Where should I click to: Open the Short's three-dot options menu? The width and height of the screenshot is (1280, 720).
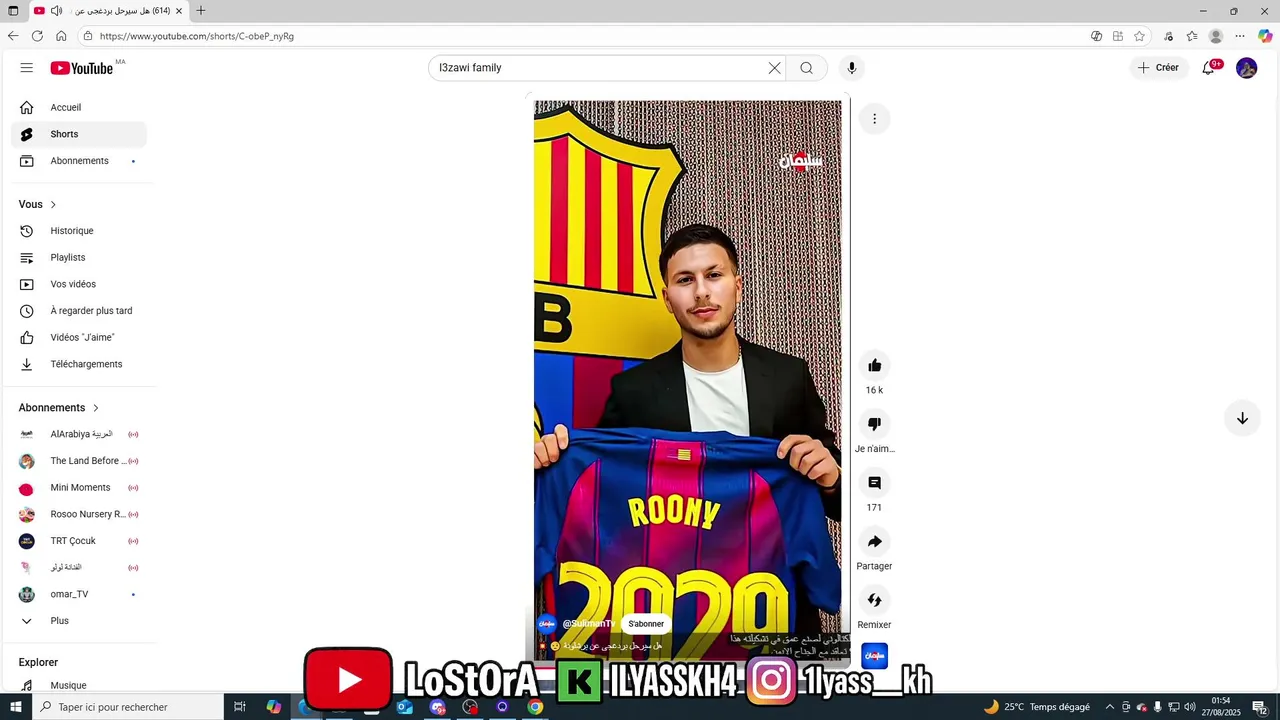pyautogui.click(x=874, y=119)
